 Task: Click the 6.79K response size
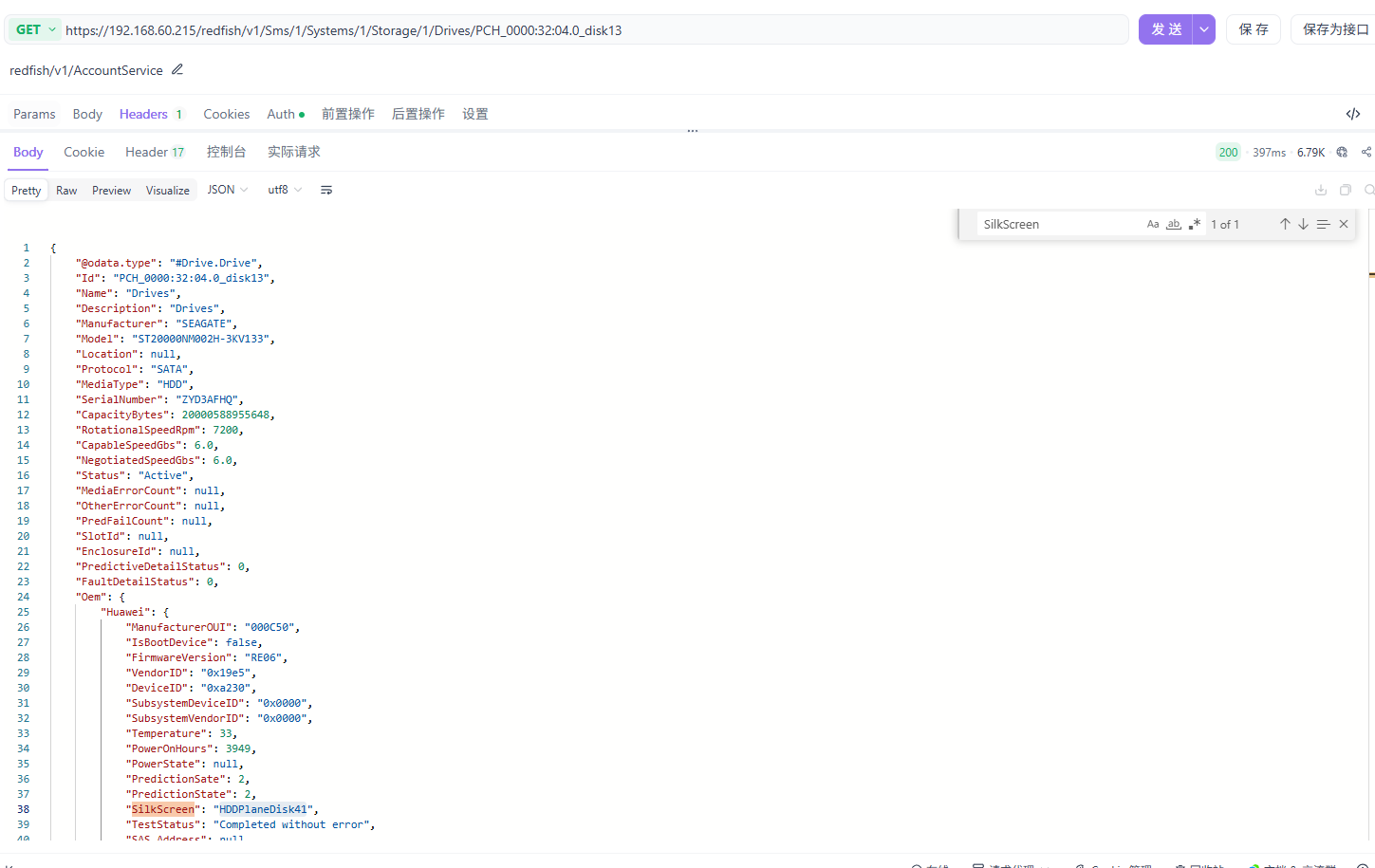1310,152
